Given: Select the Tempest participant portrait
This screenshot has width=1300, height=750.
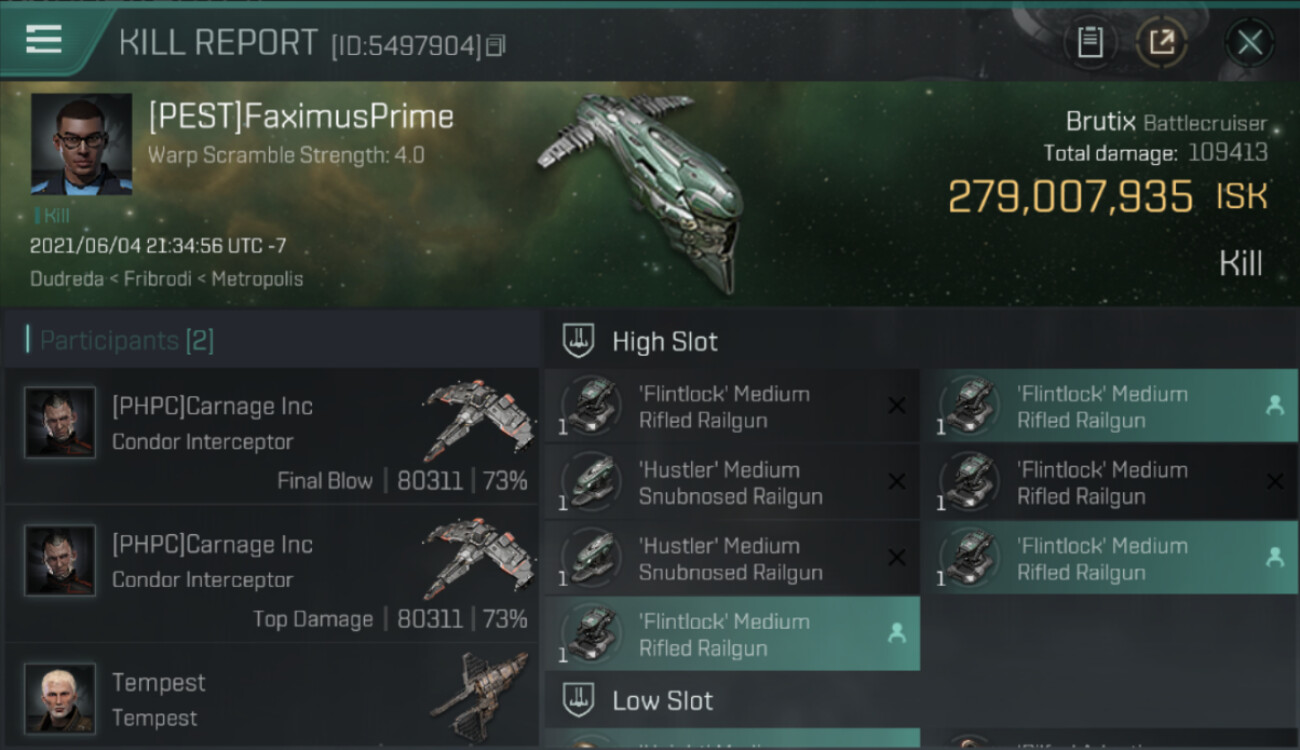Looking at the screenshot, I should click(x=60, y=698).
